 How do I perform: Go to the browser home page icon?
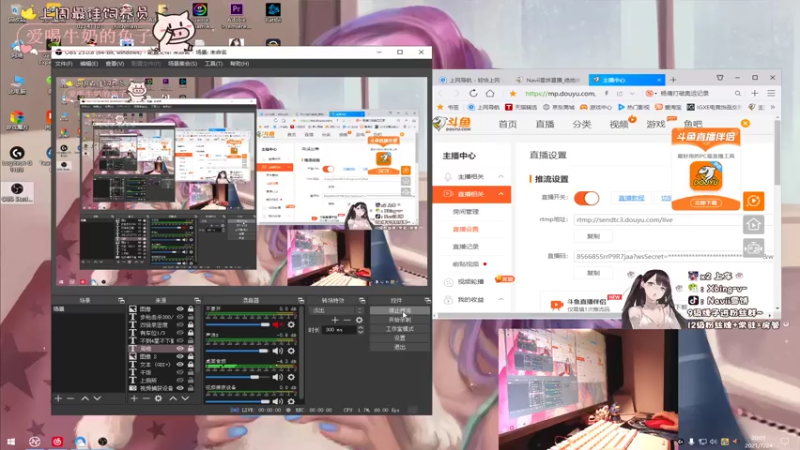pyautogui.click(x=490, y=93)
